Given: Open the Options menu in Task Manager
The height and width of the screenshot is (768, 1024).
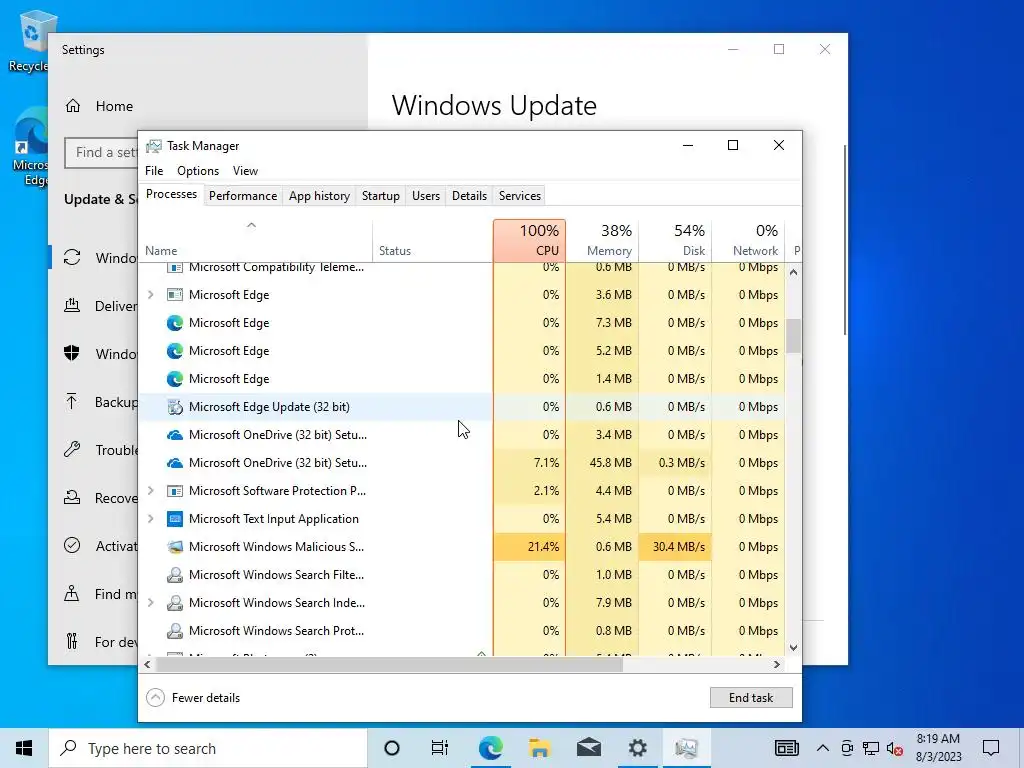Looking at the screenshot, I should click(198, 170).
